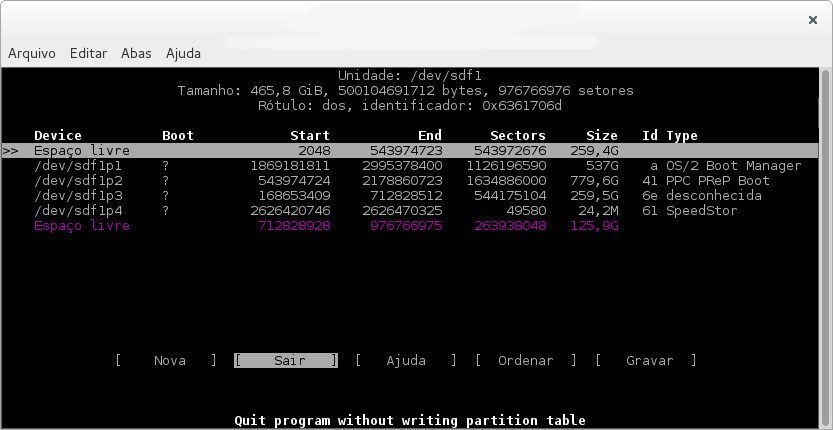Viewport: 833px width, 430px height.
Task: Click the 259,5G size value
Action: pos(594,196)
